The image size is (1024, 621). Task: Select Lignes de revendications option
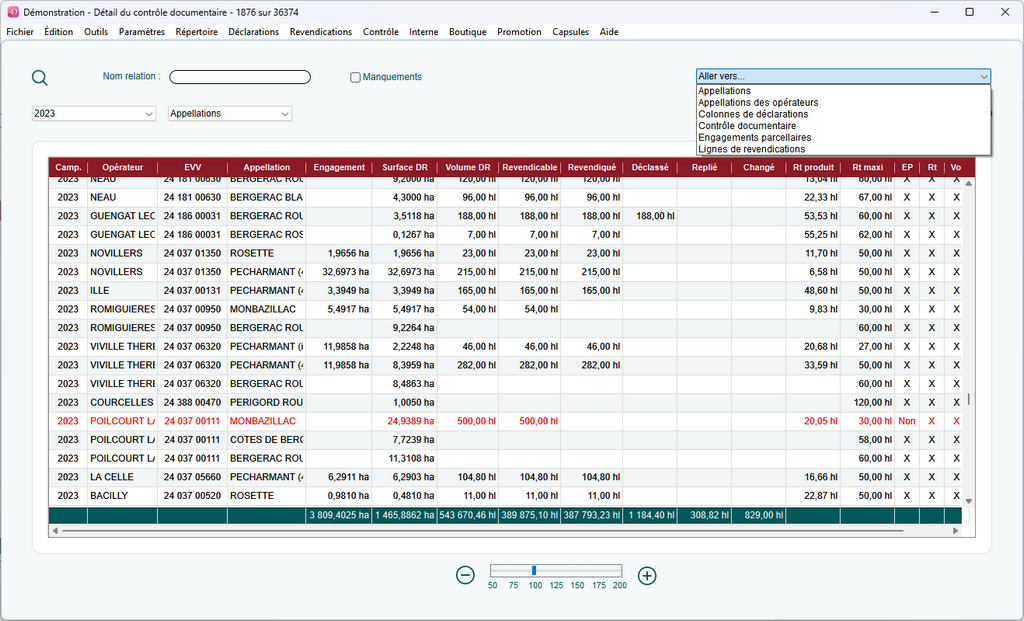click(751, 149)
